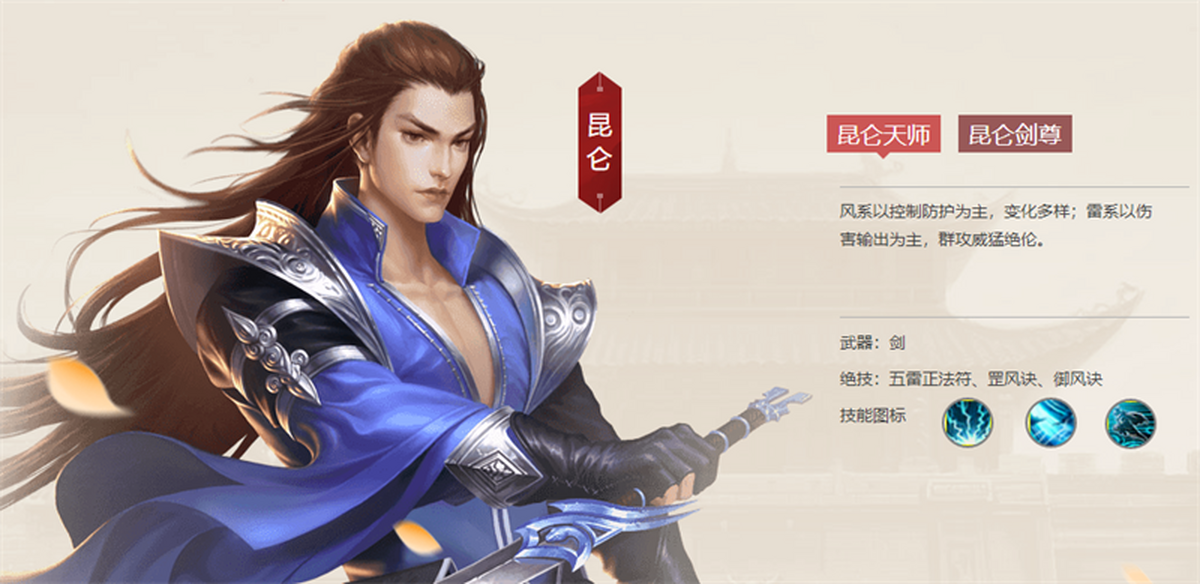Screen dimensions: 1200x584
Task: Click the blue sword guard at the bottom
Action: pyautogui.click(x=590, y=528)
